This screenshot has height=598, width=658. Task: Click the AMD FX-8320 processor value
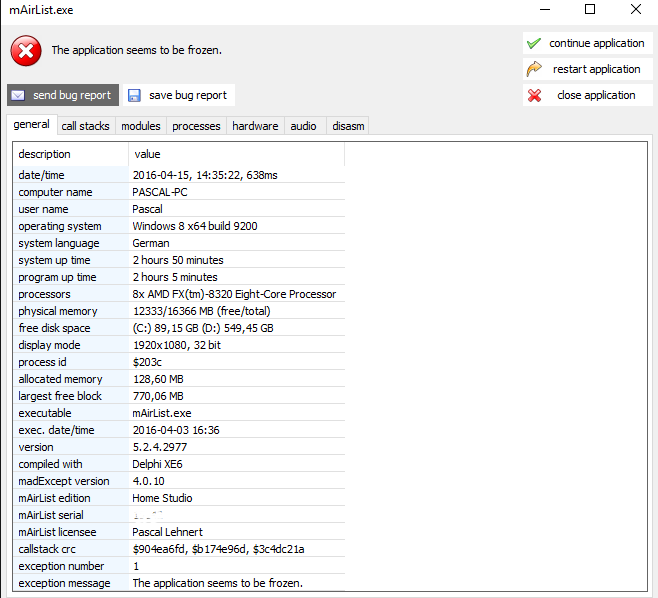[x=234, y=294]
